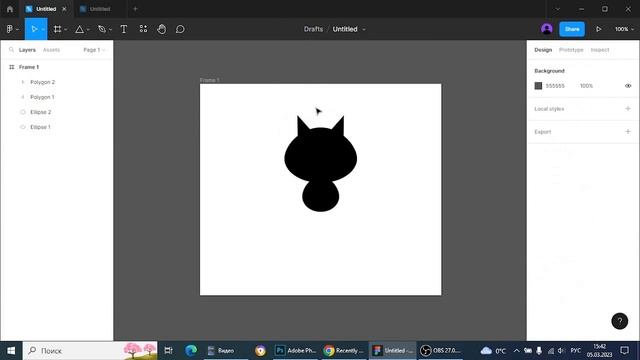The width and height of the screenshot is (640, 360).
Task: Open the 100% zoom dropdown
Action: pos(624,29)
